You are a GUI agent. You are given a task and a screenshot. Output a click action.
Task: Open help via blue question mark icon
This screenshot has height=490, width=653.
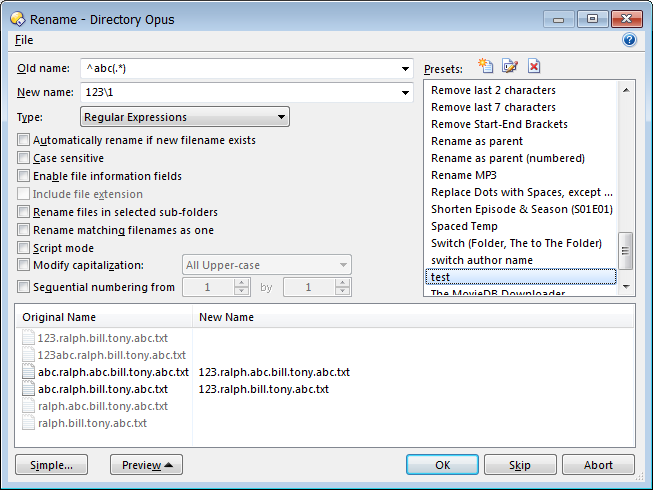(629, 40)
